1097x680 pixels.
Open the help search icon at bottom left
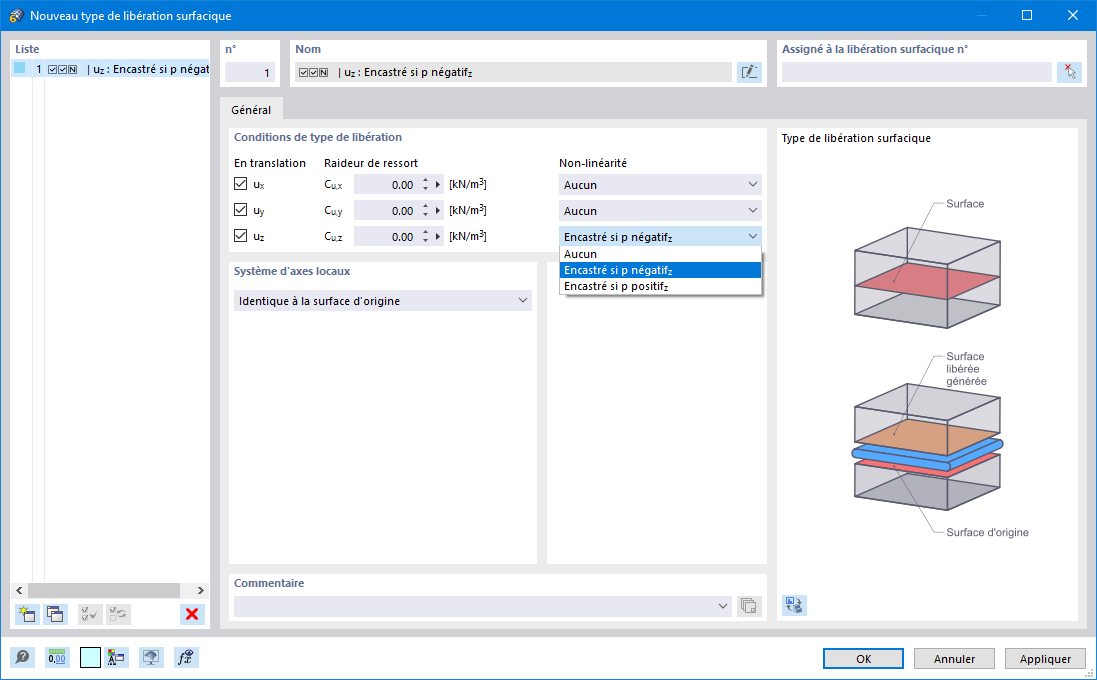(x=22, y=658)
